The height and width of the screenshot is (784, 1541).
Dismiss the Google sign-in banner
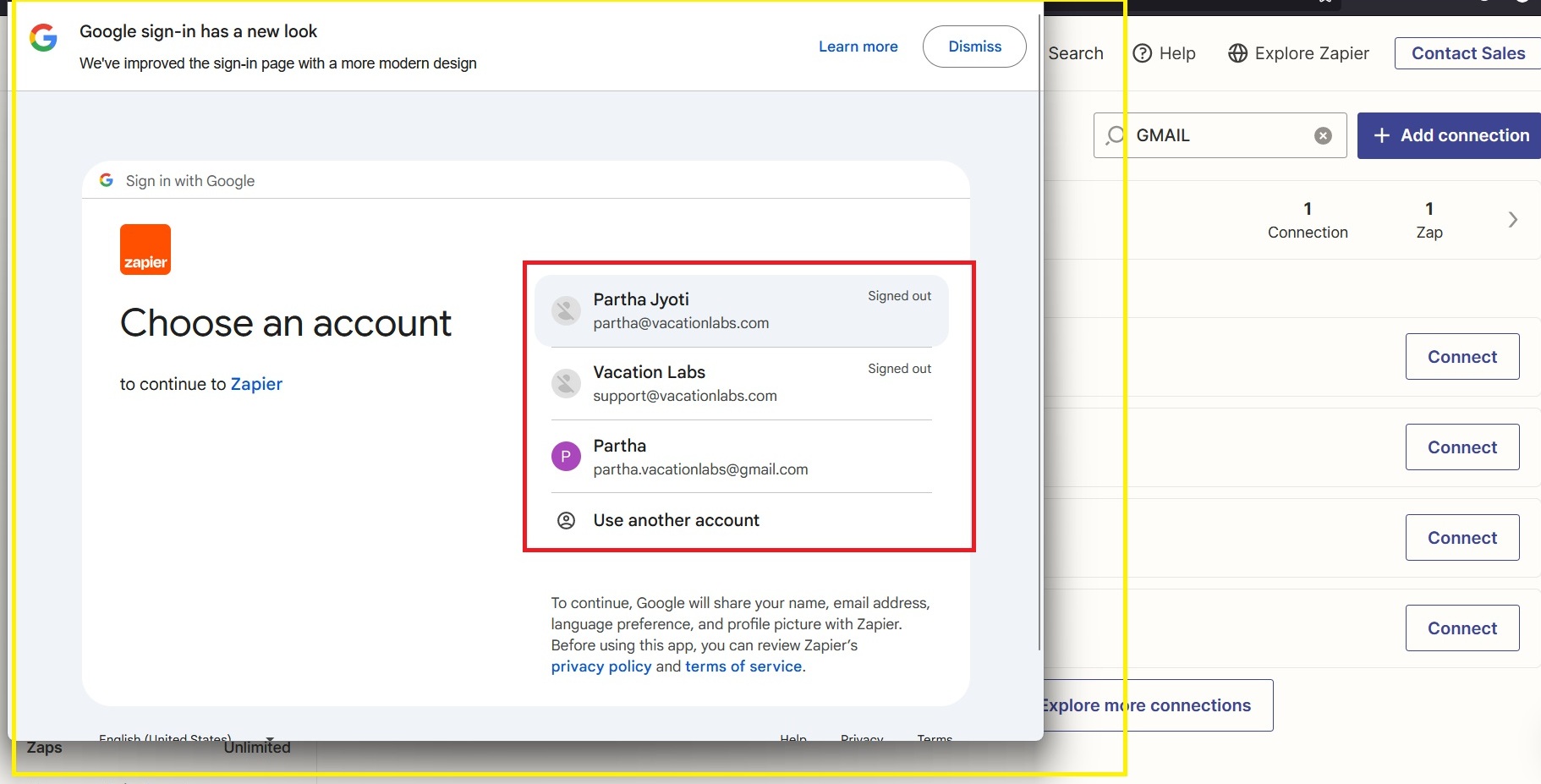974,47
